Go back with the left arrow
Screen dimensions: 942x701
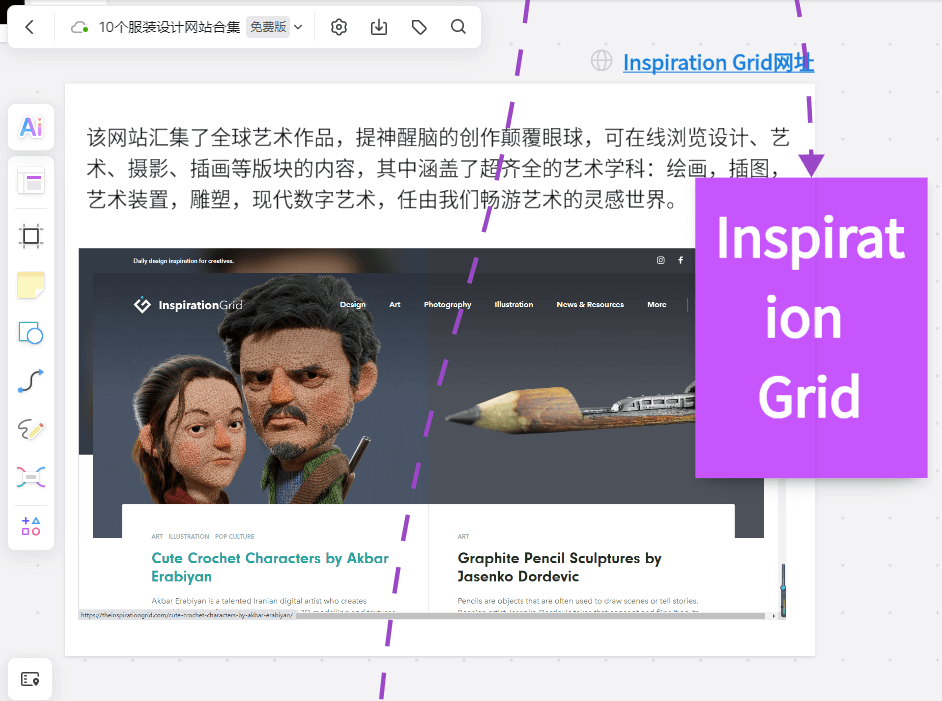[29, 27]
